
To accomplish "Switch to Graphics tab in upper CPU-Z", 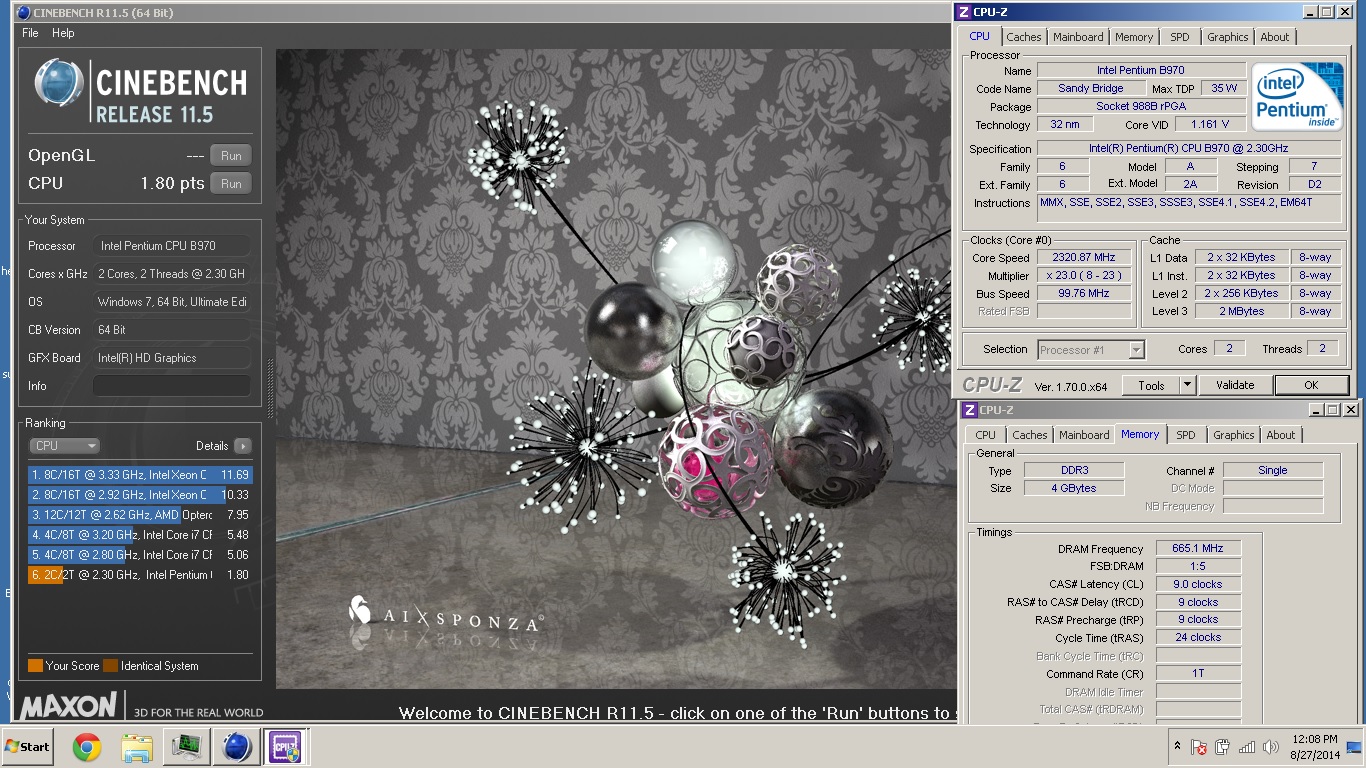I will (1227, 37).
